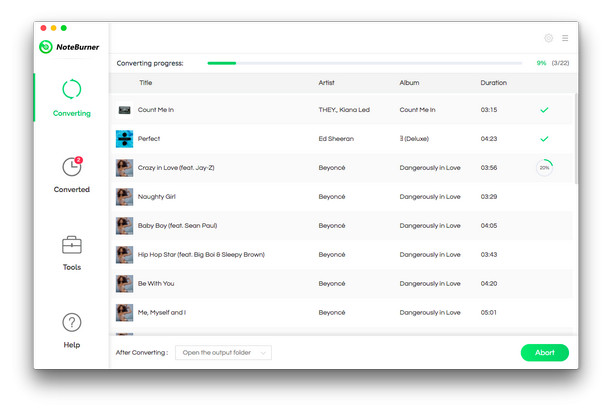Click Baby Boy album thumbnail

click(125, 226)
